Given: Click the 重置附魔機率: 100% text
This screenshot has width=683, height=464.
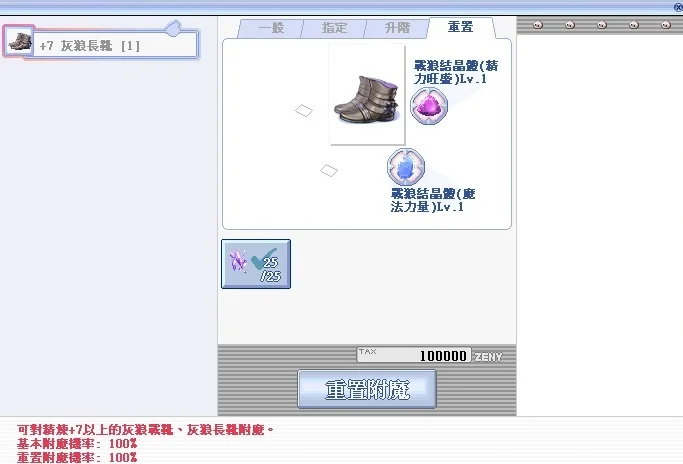Looking at the screenshot, I should [x=77, y=457].
